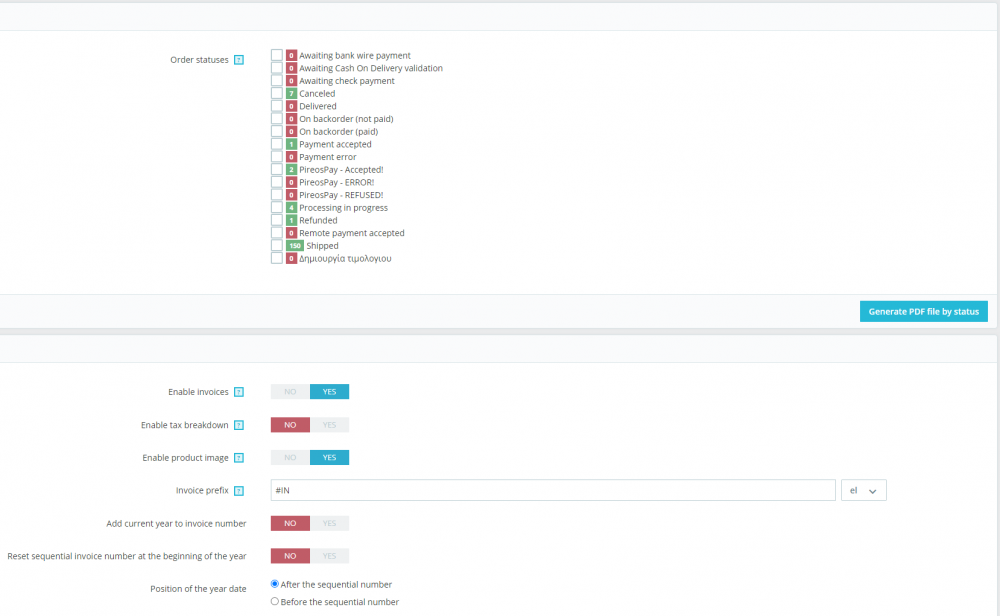Viewport: 1000px width, 616px height.
Task: Enable adding current year to invoice number
Action: tap(330, 523)
